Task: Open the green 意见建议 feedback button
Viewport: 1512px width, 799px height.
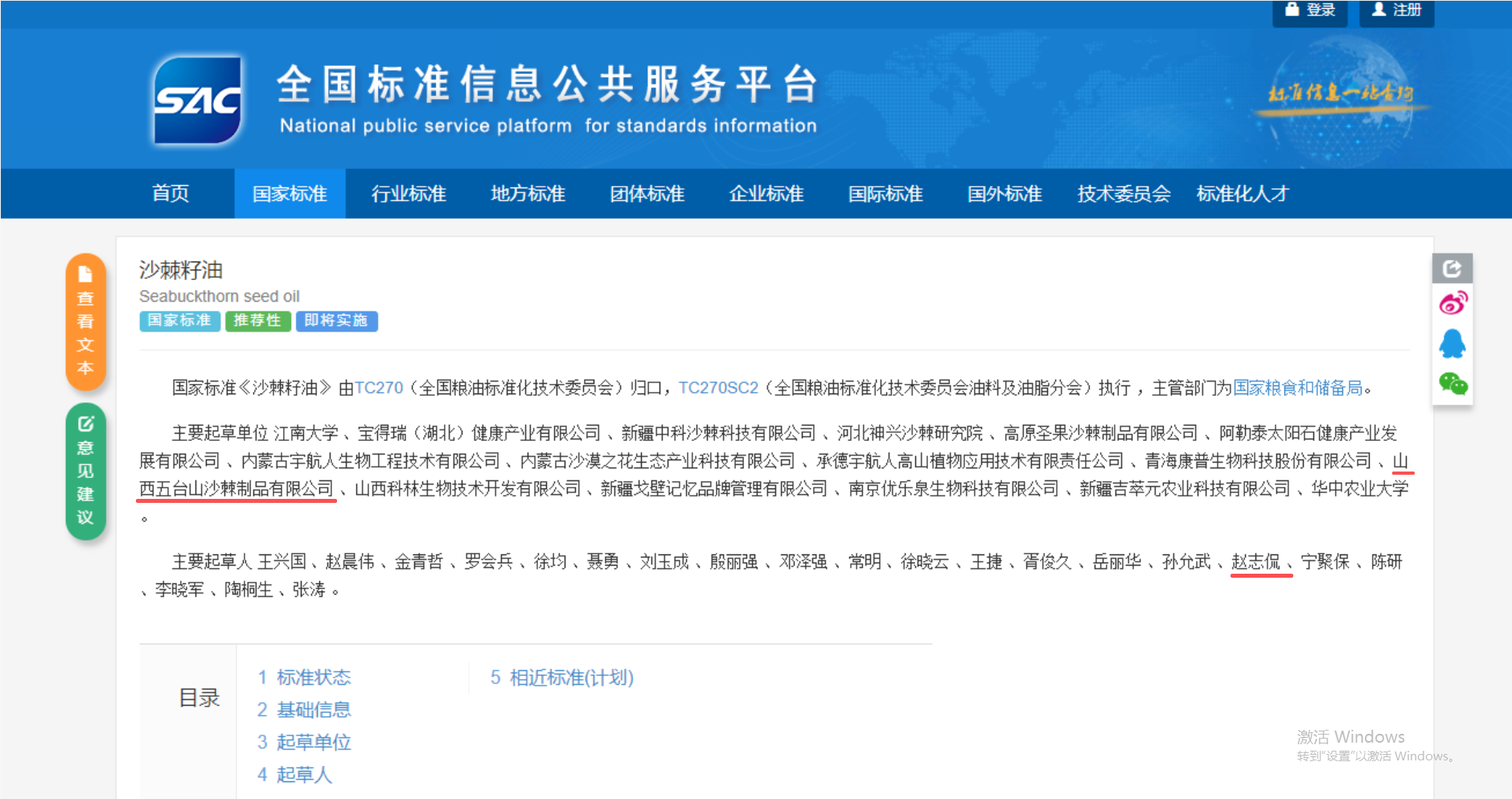Action: coord(85,472)
